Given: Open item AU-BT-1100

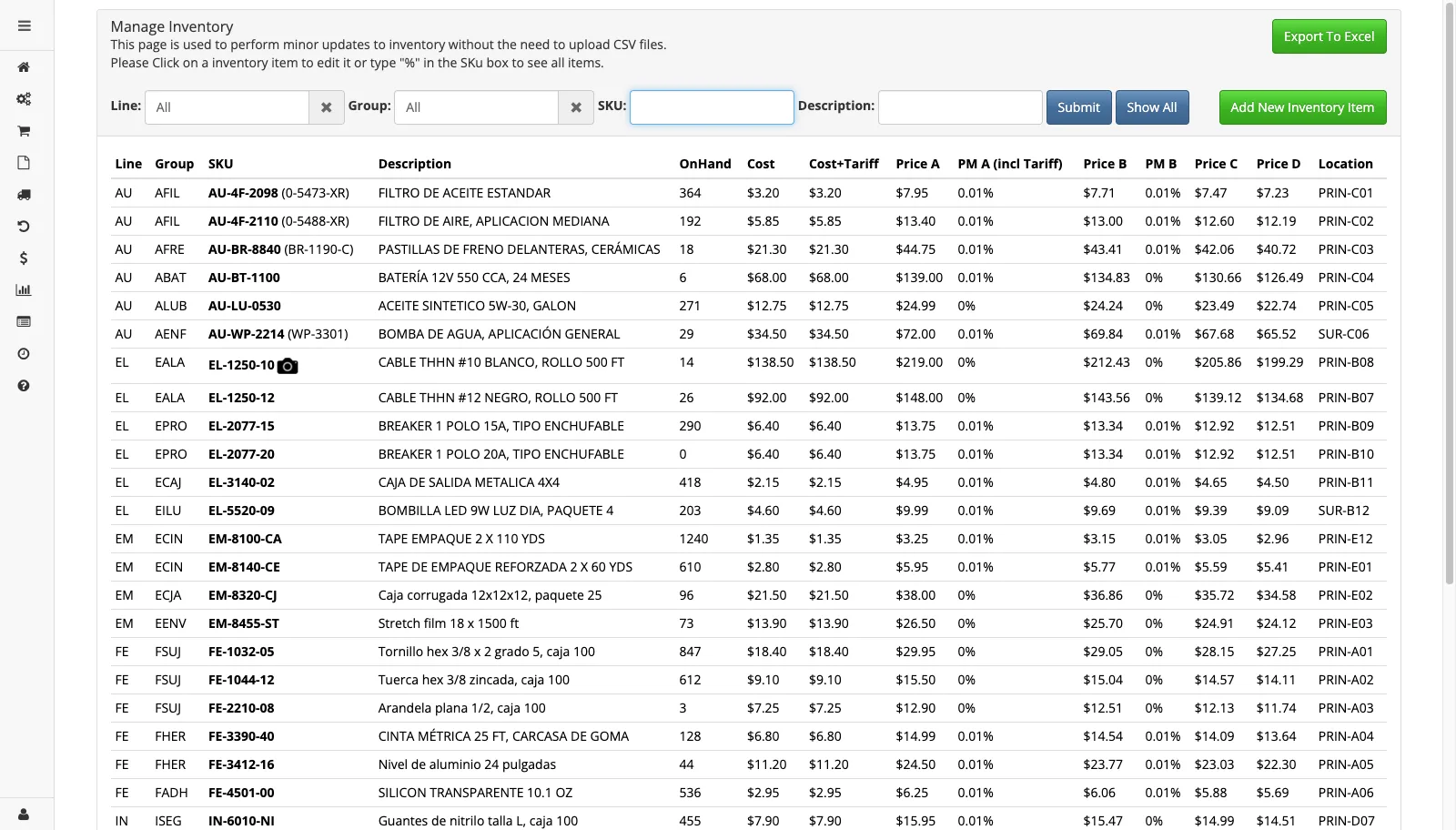Looking at the screenshot, I should 244,278.
